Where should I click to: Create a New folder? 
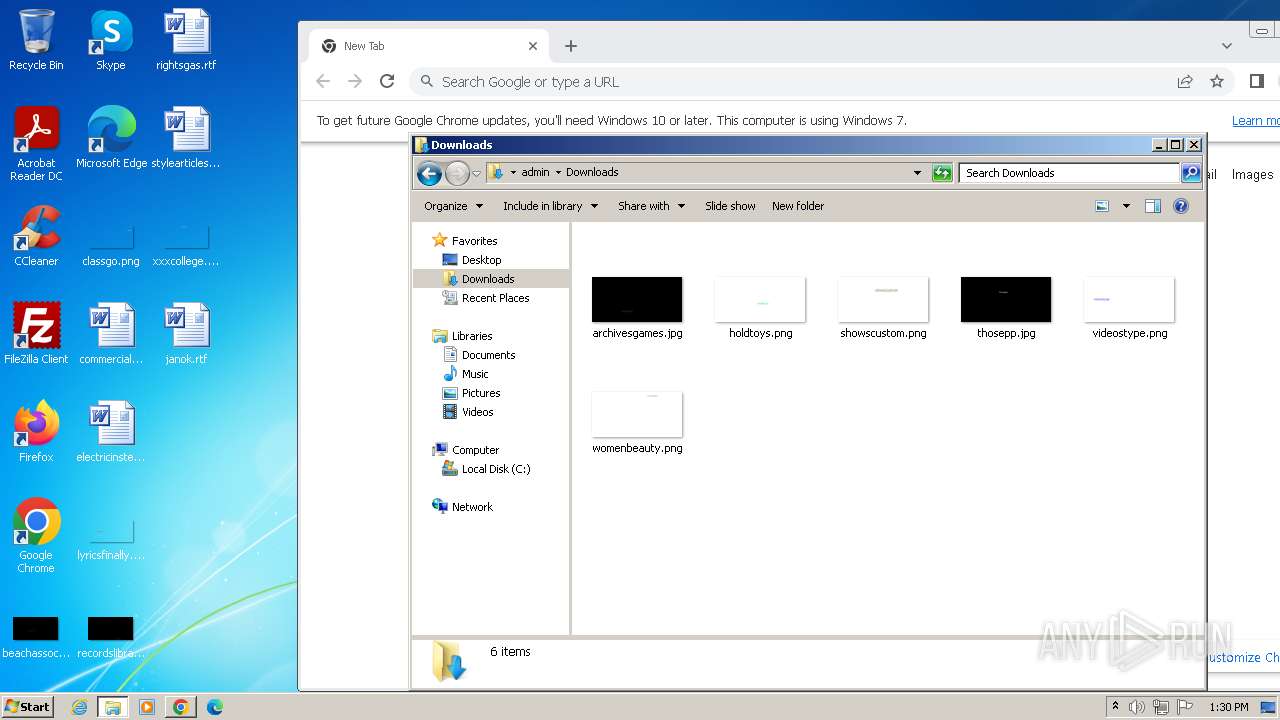(798, 206)
